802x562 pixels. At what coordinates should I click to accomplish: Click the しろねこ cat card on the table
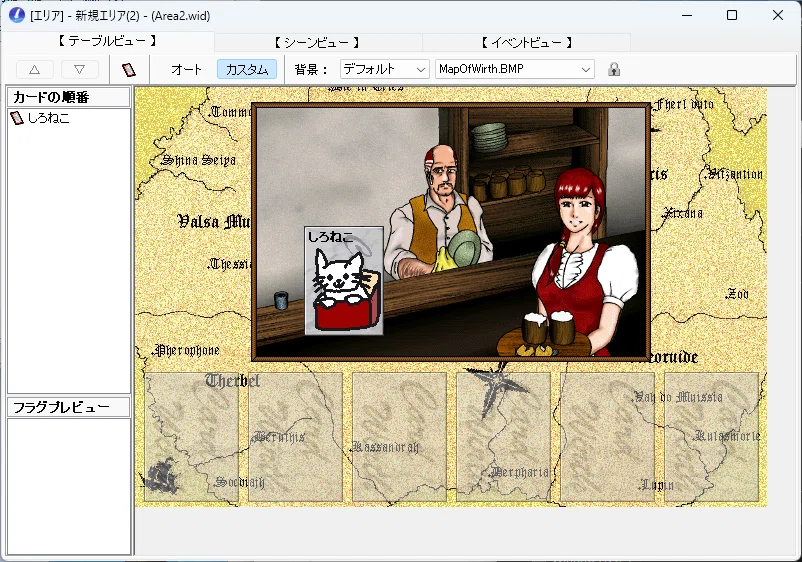[x=344, y=281]
